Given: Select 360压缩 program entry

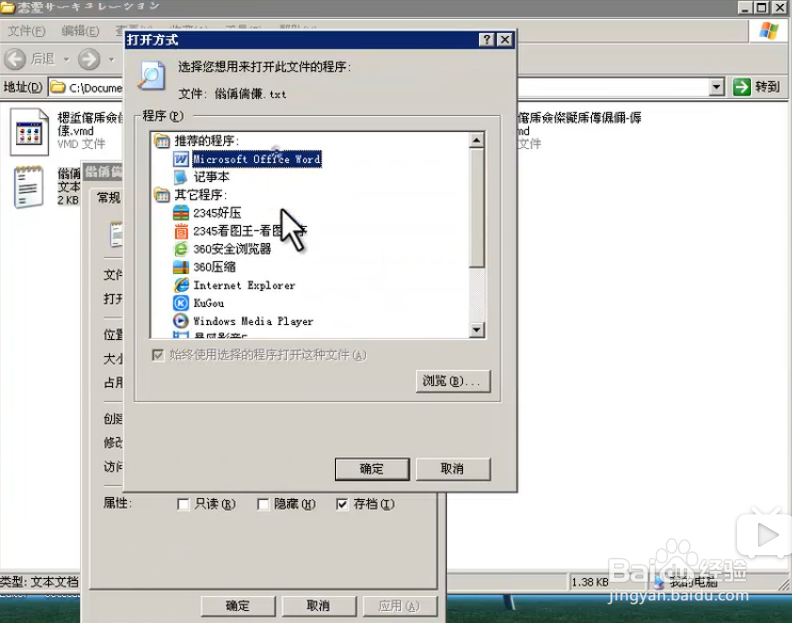Looking at the screenshot, I should pos(214,267).
